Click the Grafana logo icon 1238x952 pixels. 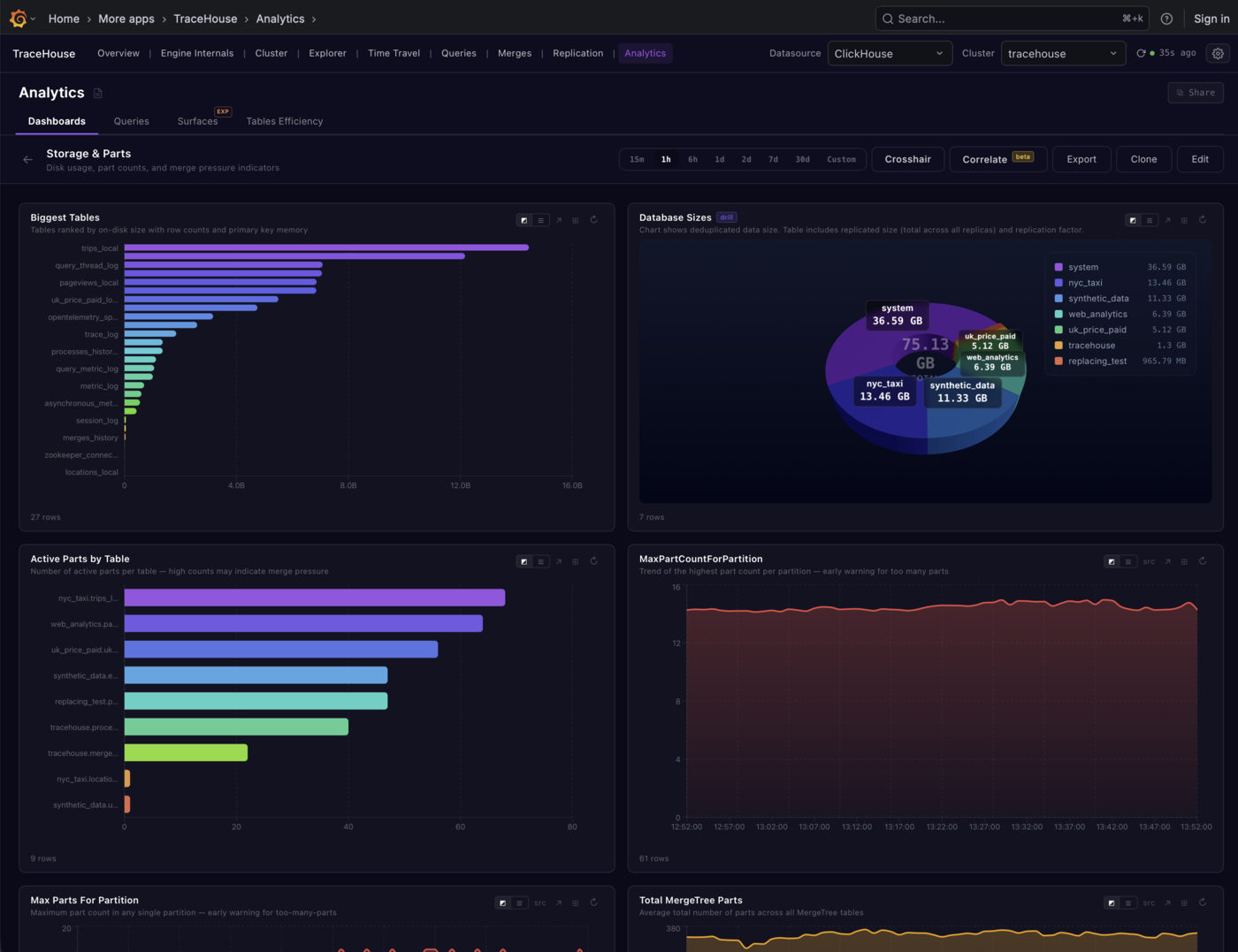(x=18, y=19)
